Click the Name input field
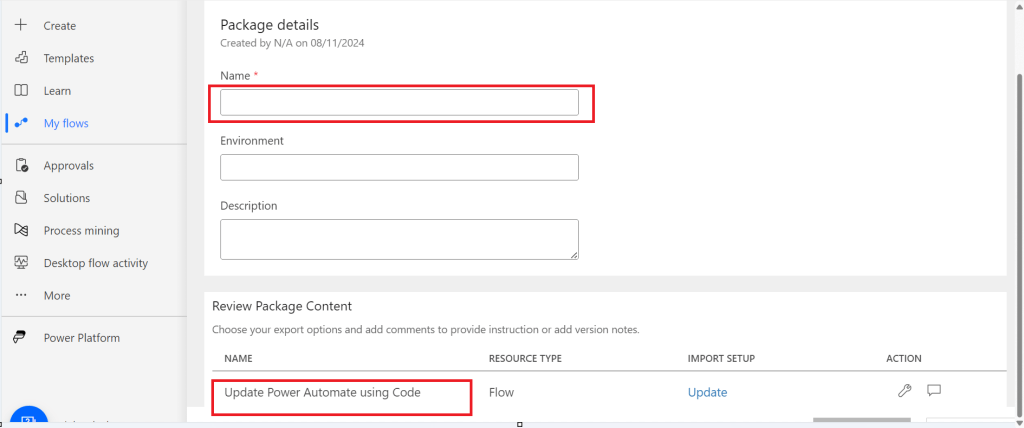1024x428 pixels. point(399,102)
